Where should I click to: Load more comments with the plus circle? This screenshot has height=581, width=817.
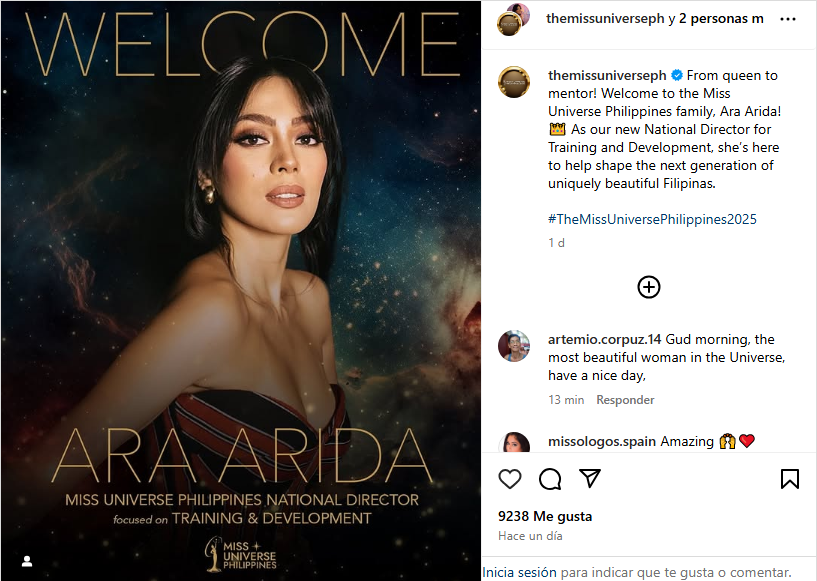pyautogui.click(x=649, y=287)
